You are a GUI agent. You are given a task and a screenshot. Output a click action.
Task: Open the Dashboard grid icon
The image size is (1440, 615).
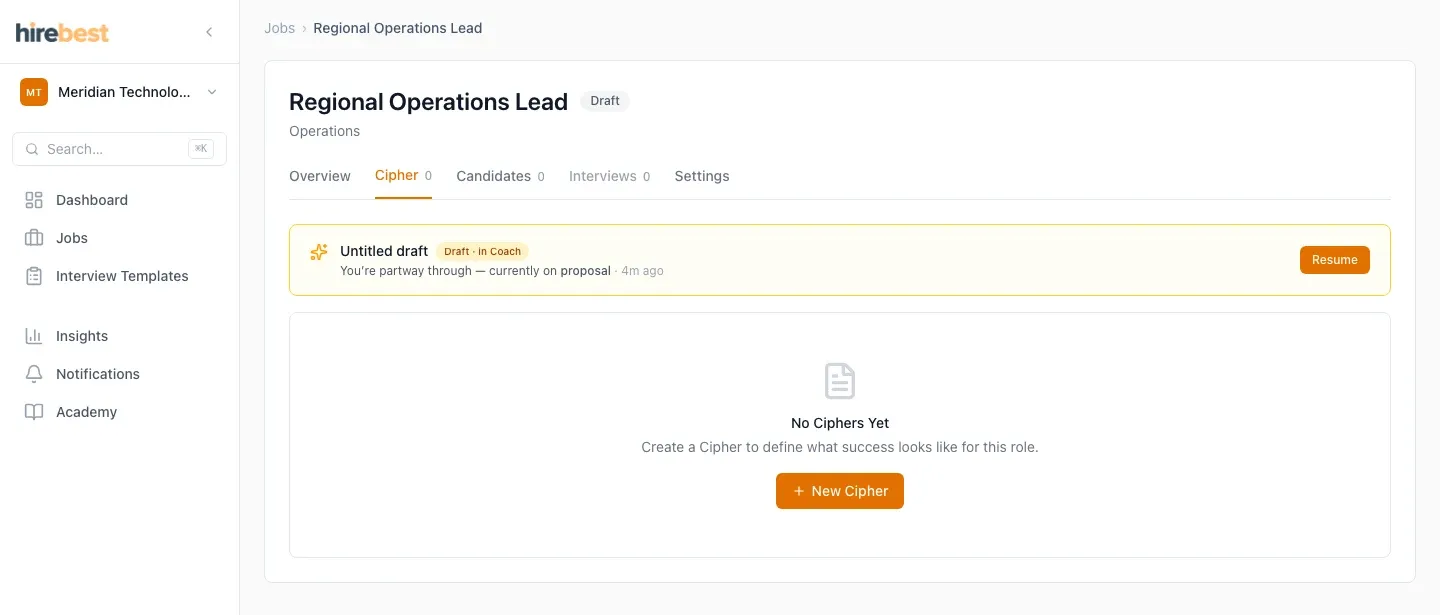34,200
